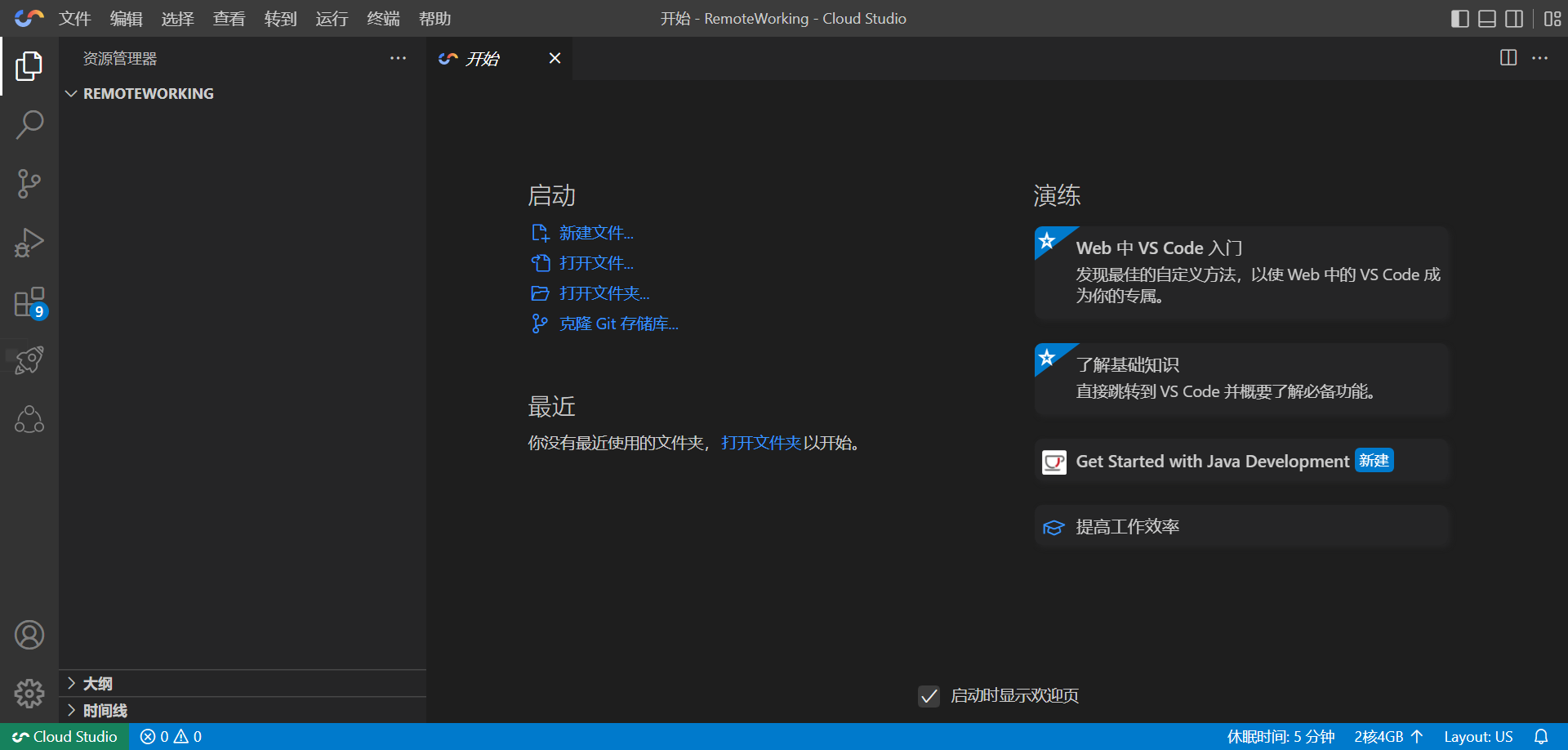
Task: Expand the 时间线 timeline section
Action: (x=243, y=711)
